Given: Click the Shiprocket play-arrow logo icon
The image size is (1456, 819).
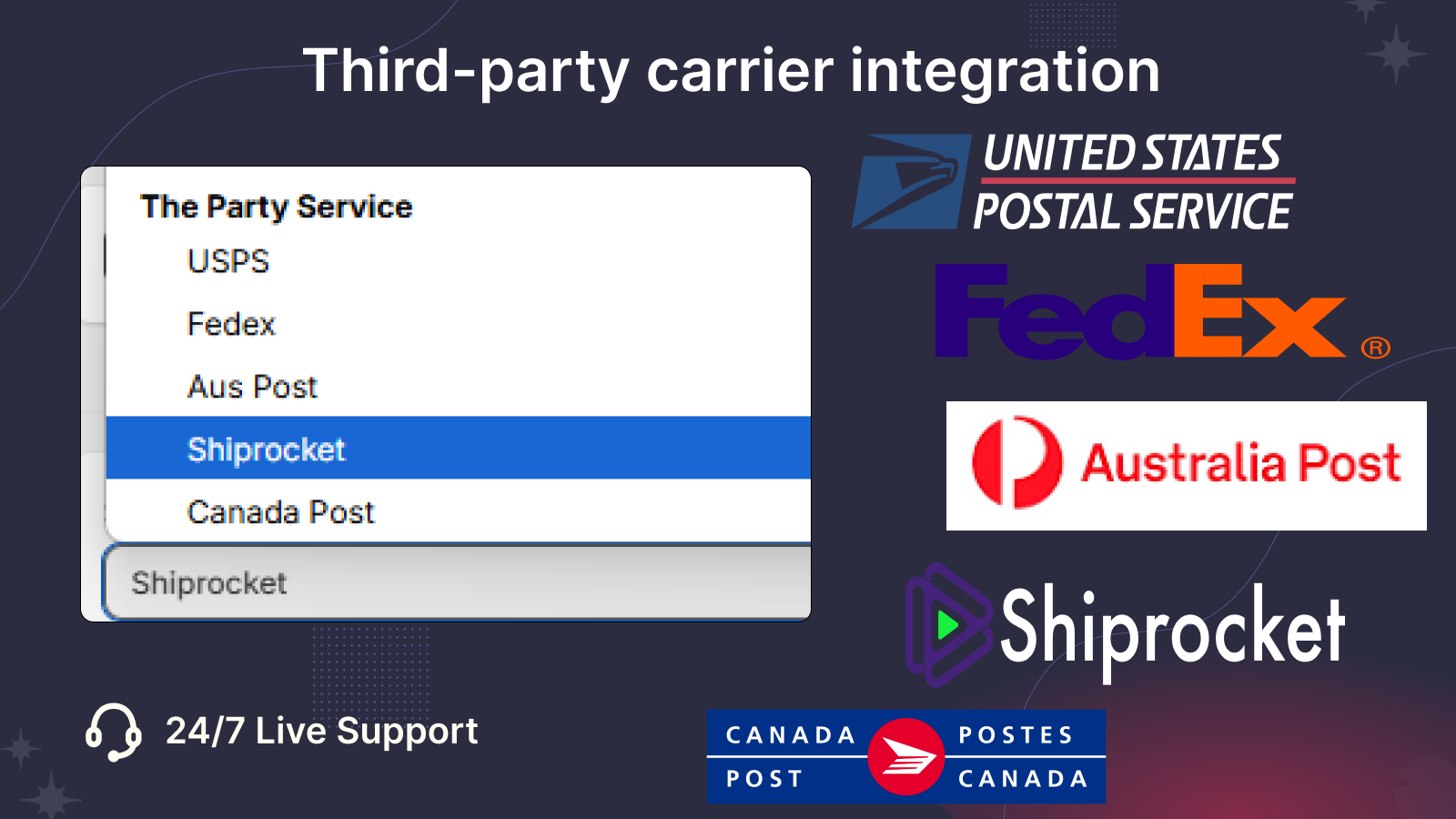Looking at the screenshot, I should point(948,625).
